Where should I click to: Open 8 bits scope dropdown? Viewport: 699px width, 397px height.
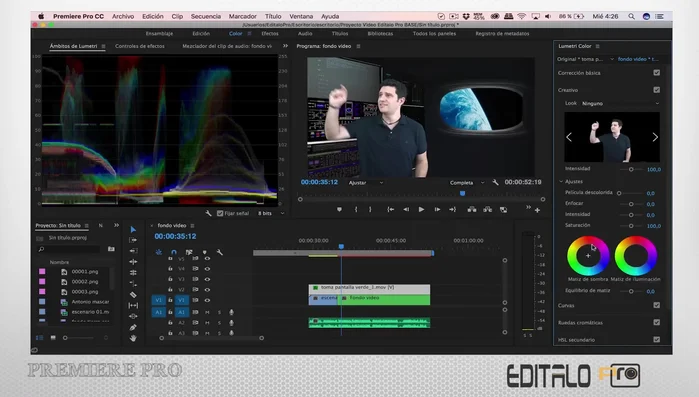click(271, 213)
